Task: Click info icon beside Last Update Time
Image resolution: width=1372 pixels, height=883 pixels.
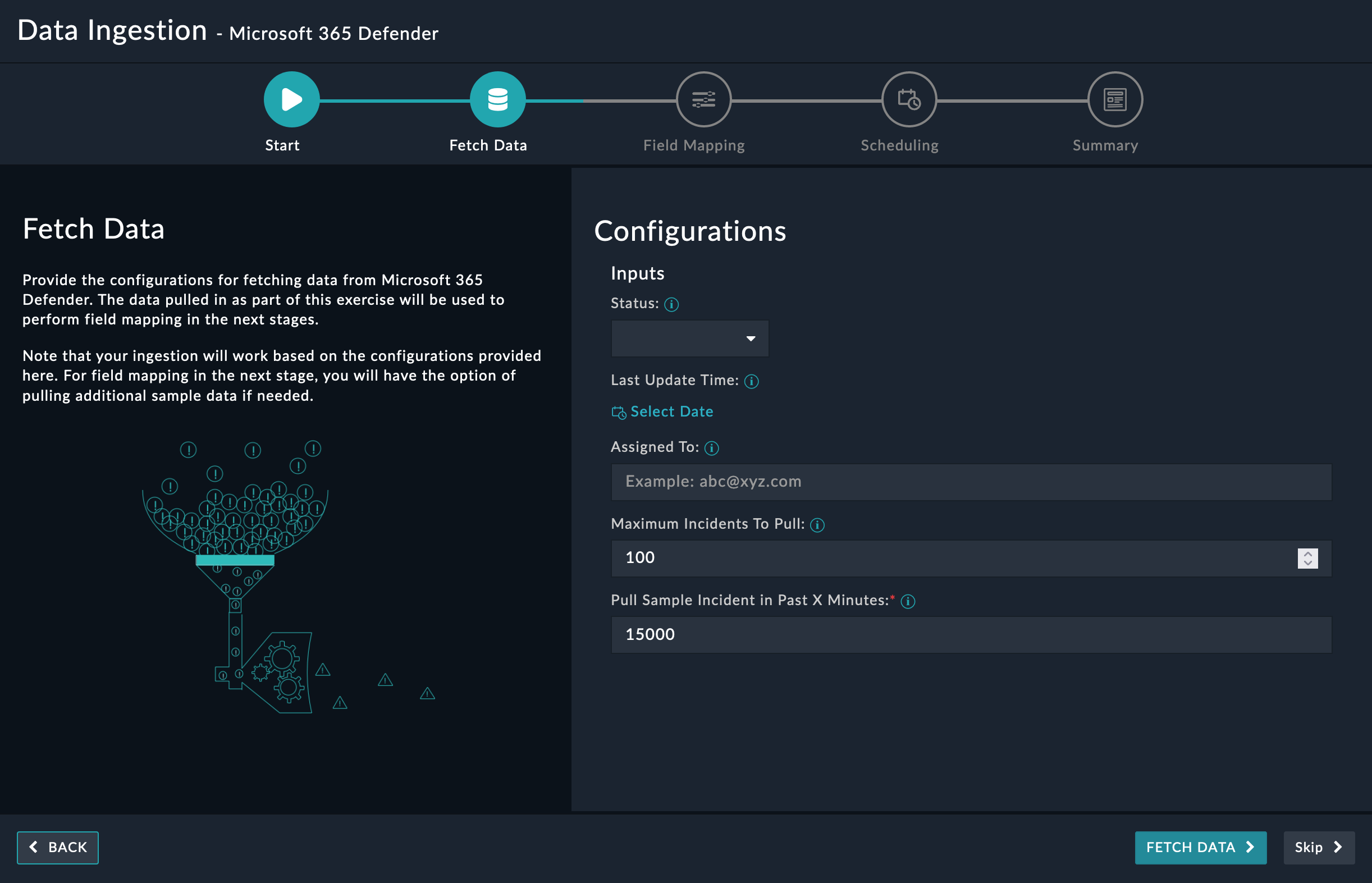Action: coord(751,381)
